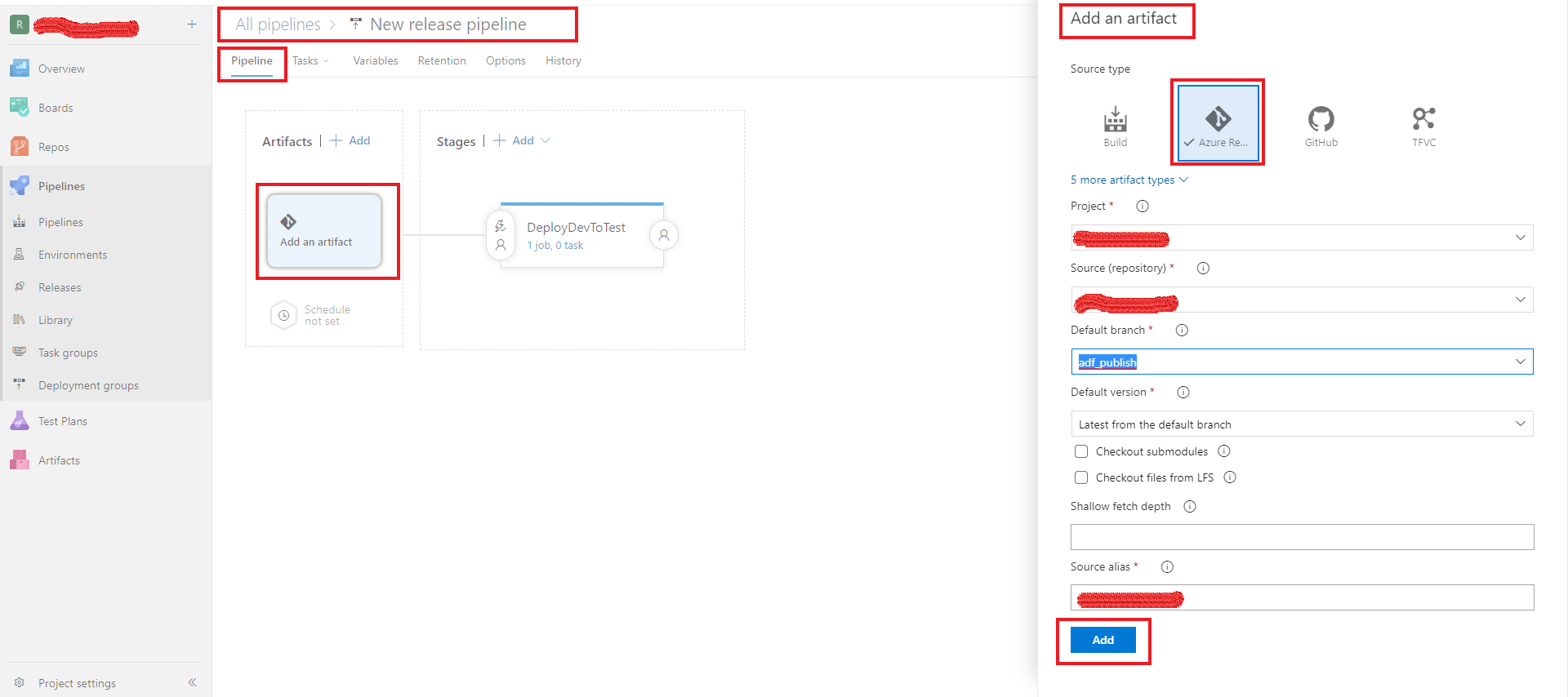Switch to the Variables tab

pyautogui.click(x=376, y=60)
